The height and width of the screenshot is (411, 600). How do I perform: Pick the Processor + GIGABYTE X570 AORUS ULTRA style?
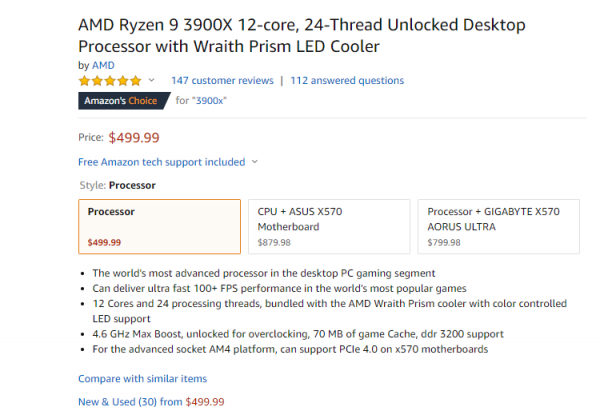click(x=498, y=226)
